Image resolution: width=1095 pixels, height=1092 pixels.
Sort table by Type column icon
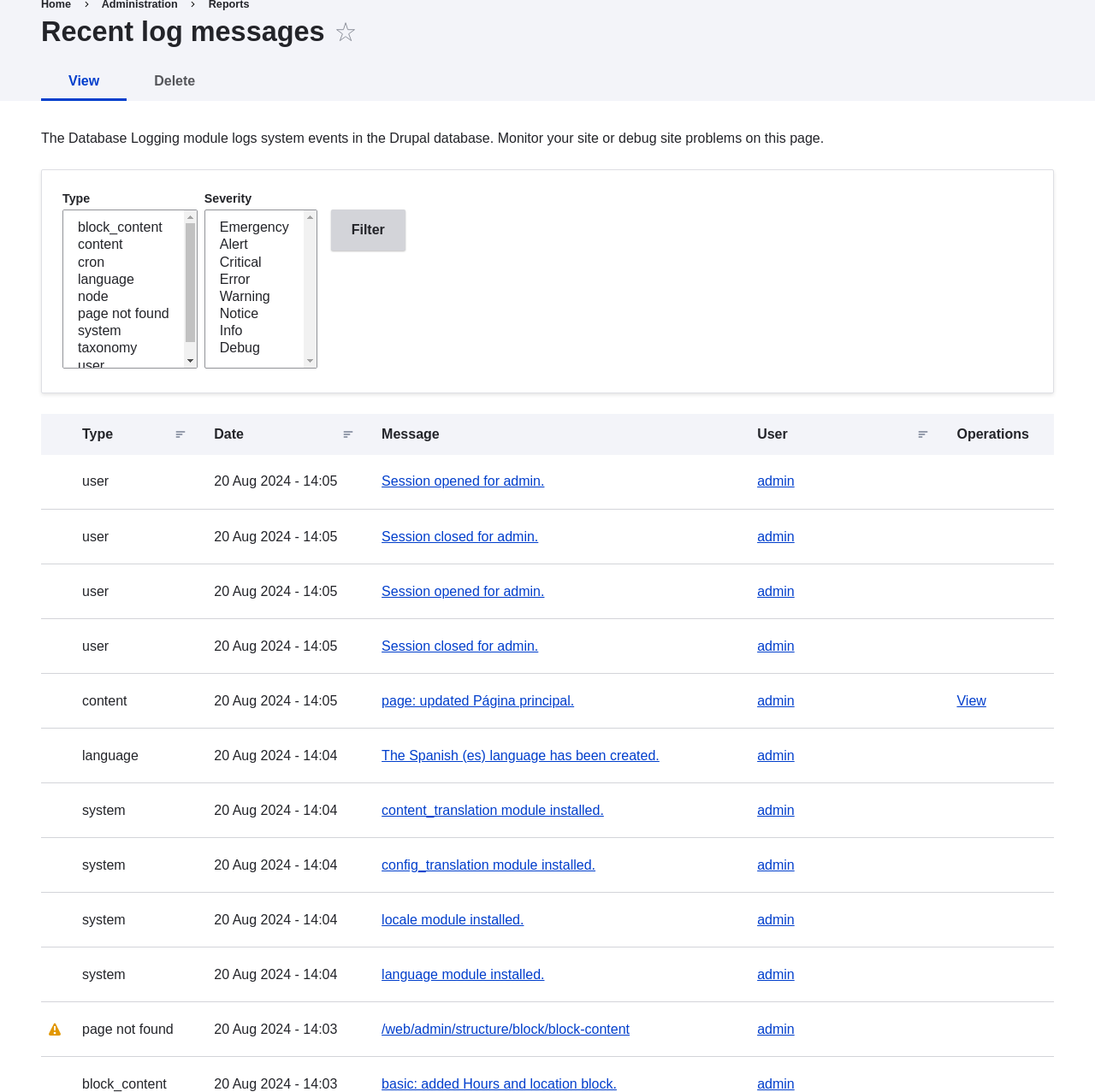[181, 434]
